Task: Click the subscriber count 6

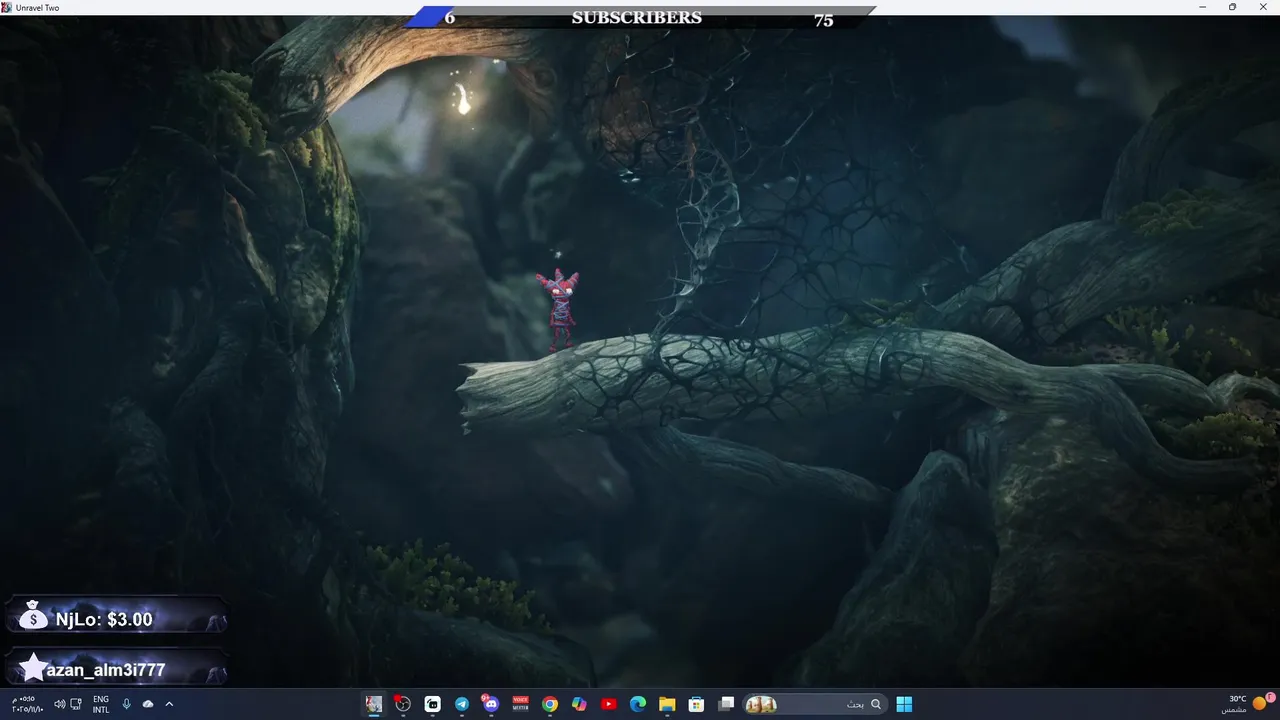Action: [x=450, y=18]
